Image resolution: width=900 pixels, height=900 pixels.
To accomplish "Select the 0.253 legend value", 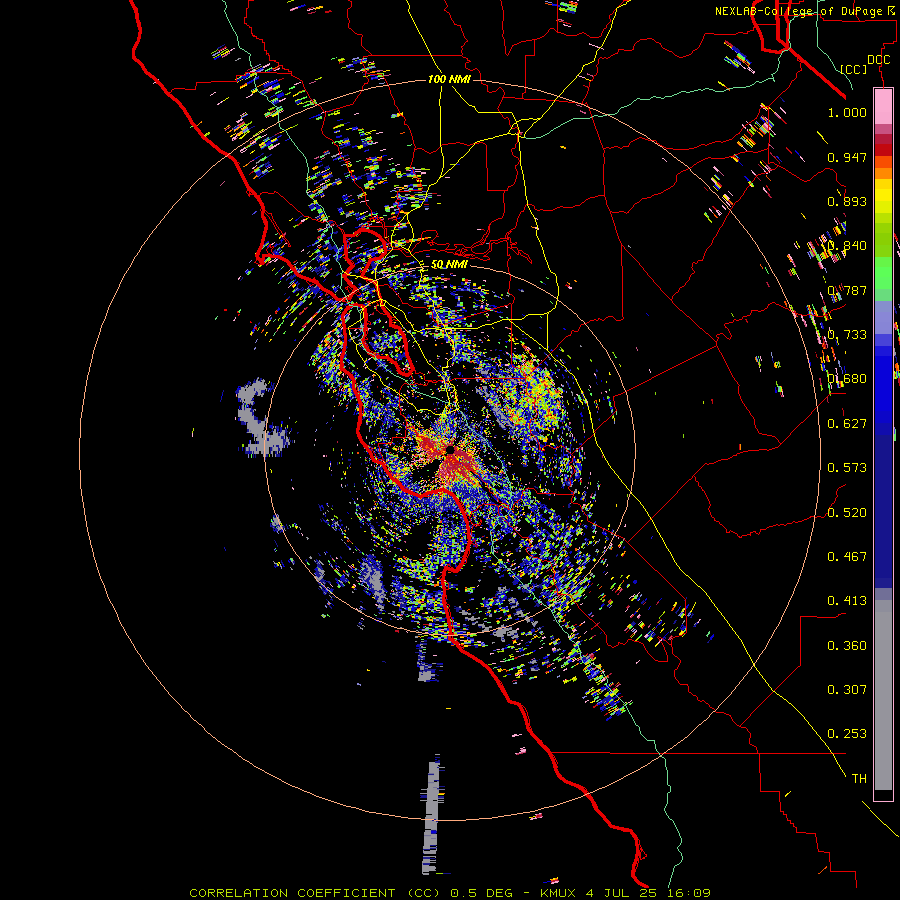I will [847, 734].
